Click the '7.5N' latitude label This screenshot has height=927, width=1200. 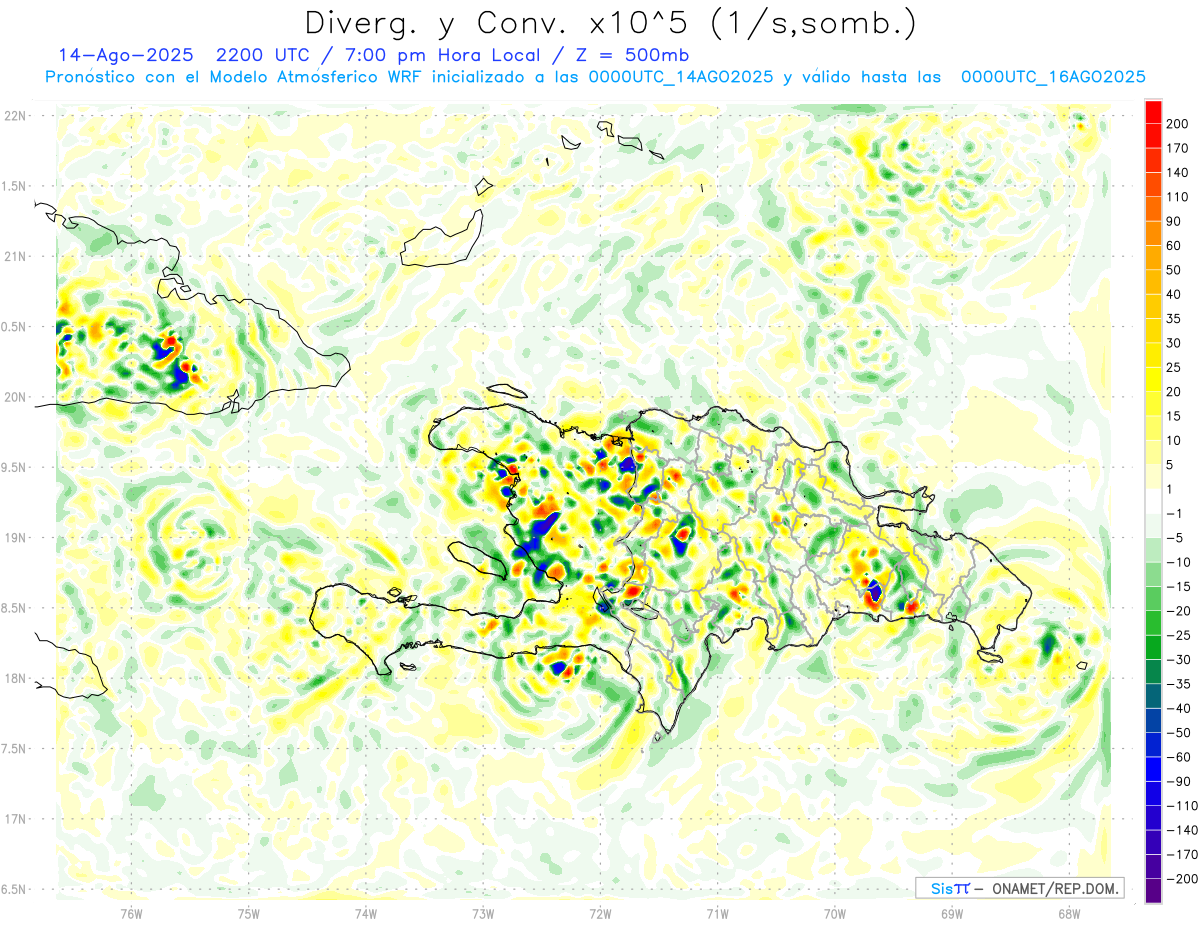click(15, 748)
